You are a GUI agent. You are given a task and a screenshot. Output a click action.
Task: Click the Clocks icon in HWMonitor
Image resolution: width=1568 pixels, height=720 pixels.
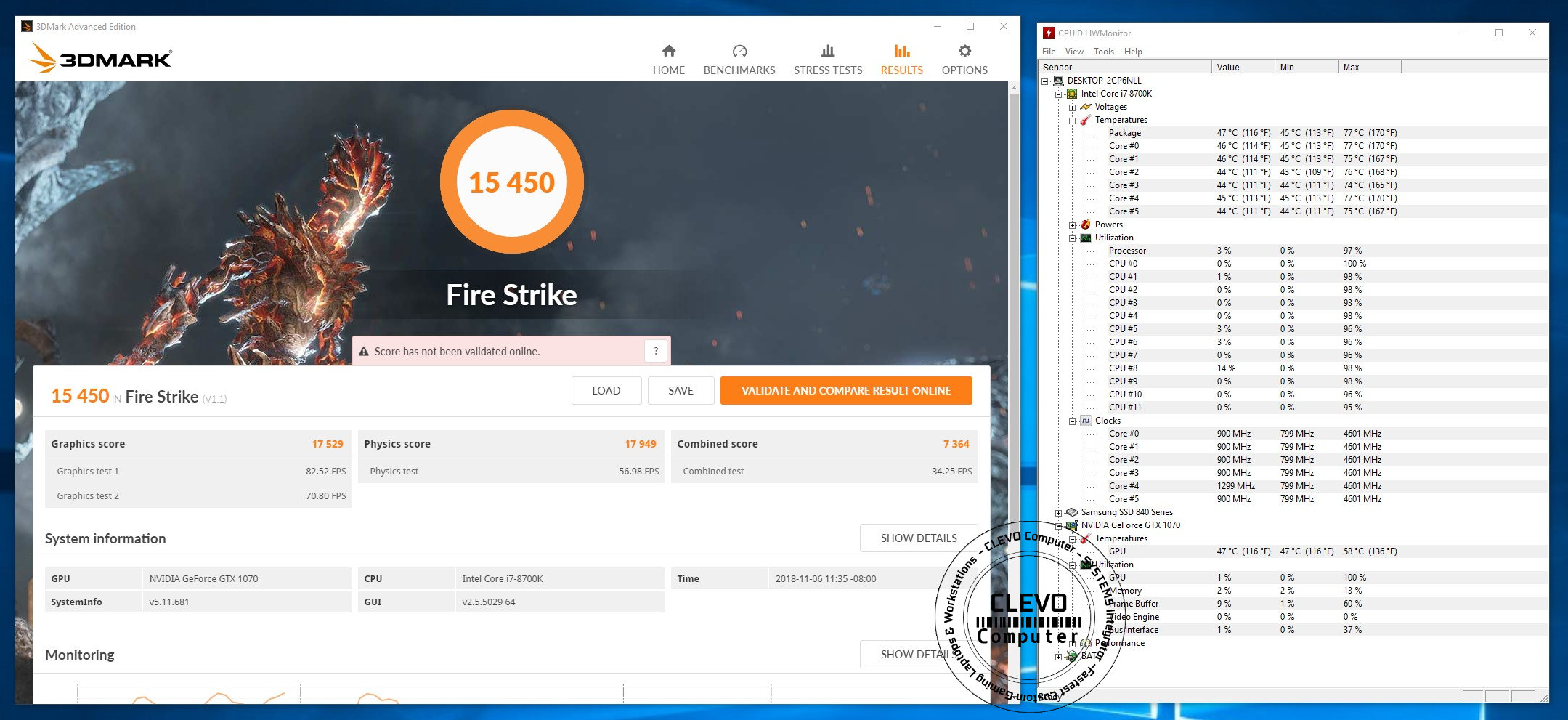(1086, 421)
